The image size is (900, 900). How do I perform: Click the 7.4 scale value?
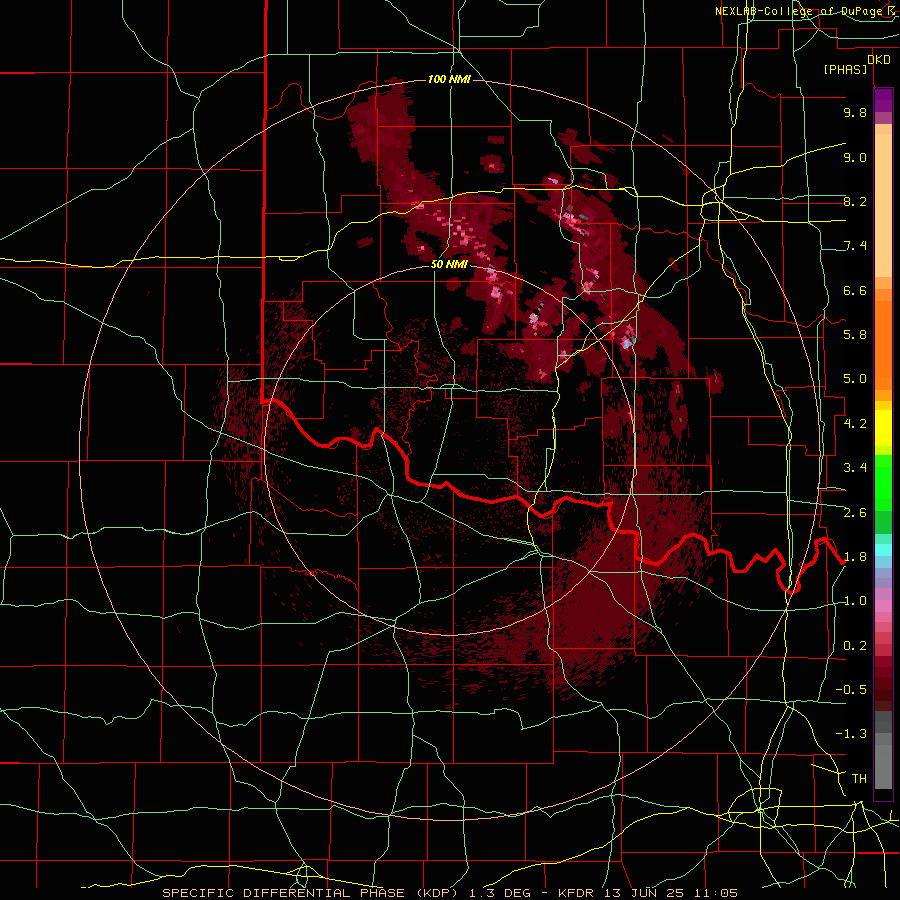(x=855, y=246)
